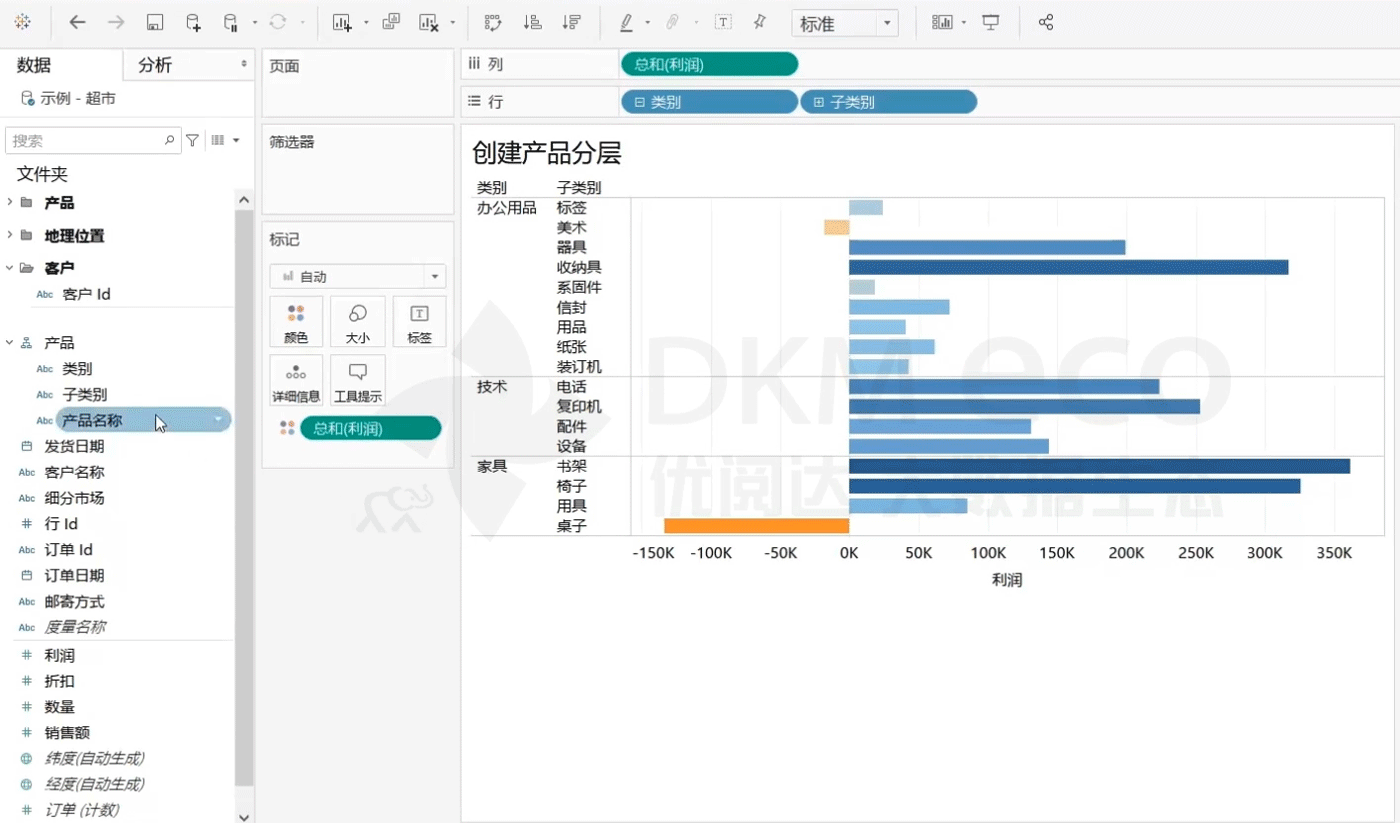Click the Save workbook icon
The width and height of the screenshot is (1400, 823).
tap(155, 22)
